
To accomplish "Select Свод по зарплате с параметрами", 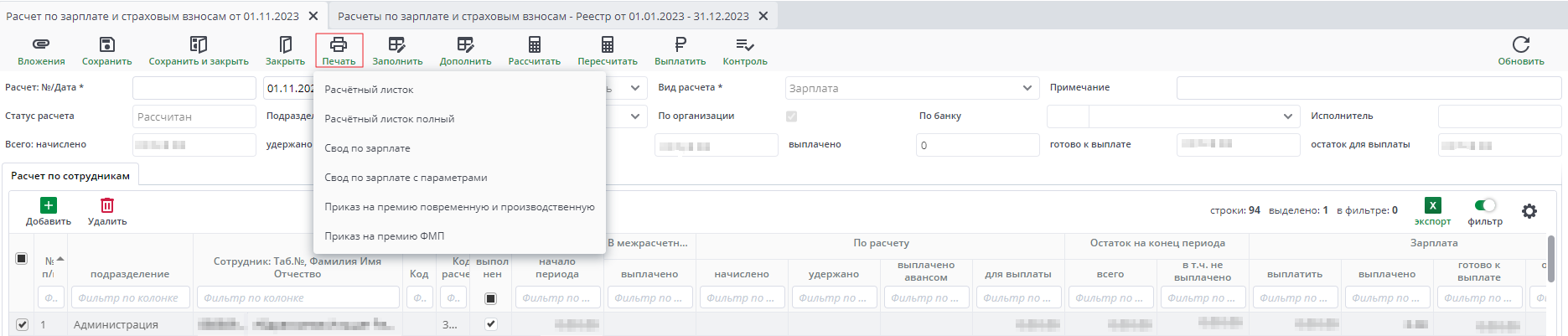I will [x=459, y=178].
